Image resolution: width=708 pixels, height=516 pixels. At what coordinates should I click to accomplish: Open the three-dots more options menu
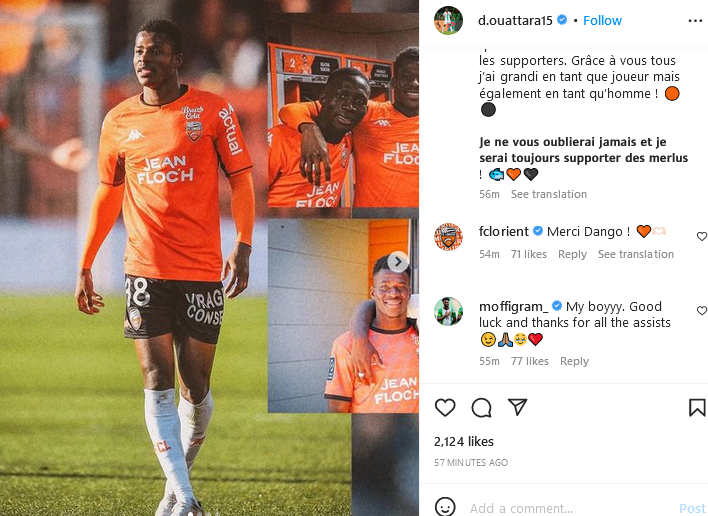pyautogui.click(x=695, y=21)
